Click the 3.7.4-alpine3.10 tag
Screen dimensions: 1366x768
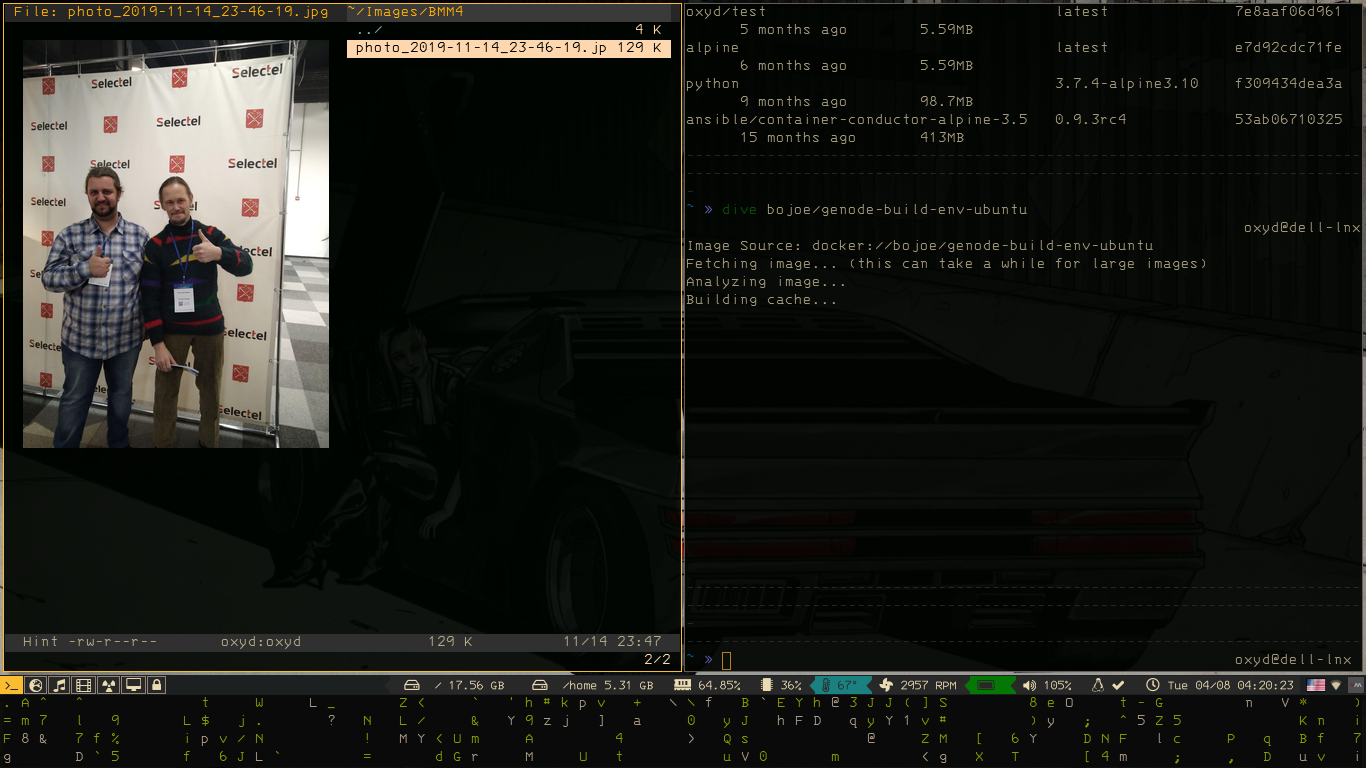1127,84
